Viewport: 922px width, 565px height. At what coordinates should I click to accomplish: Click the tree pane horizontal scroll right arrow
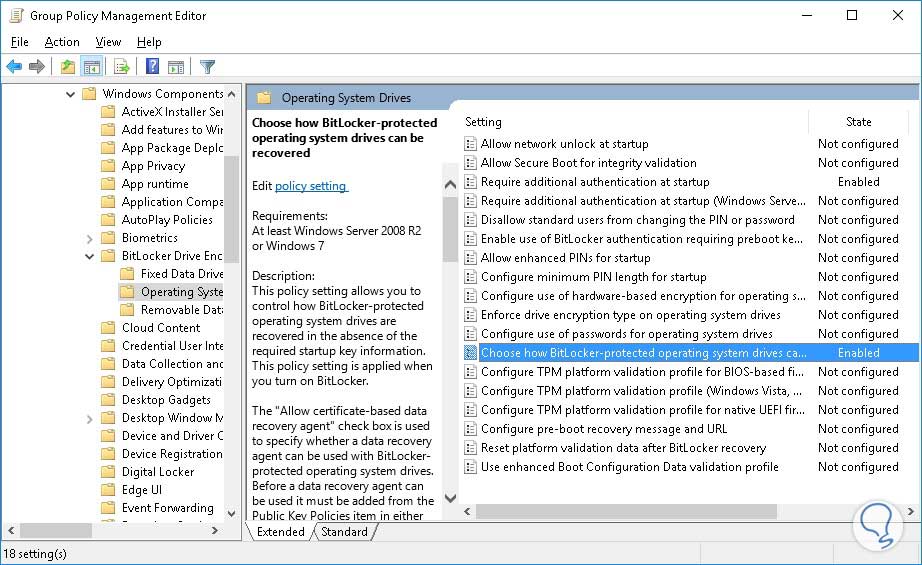(x=215, y=530)
